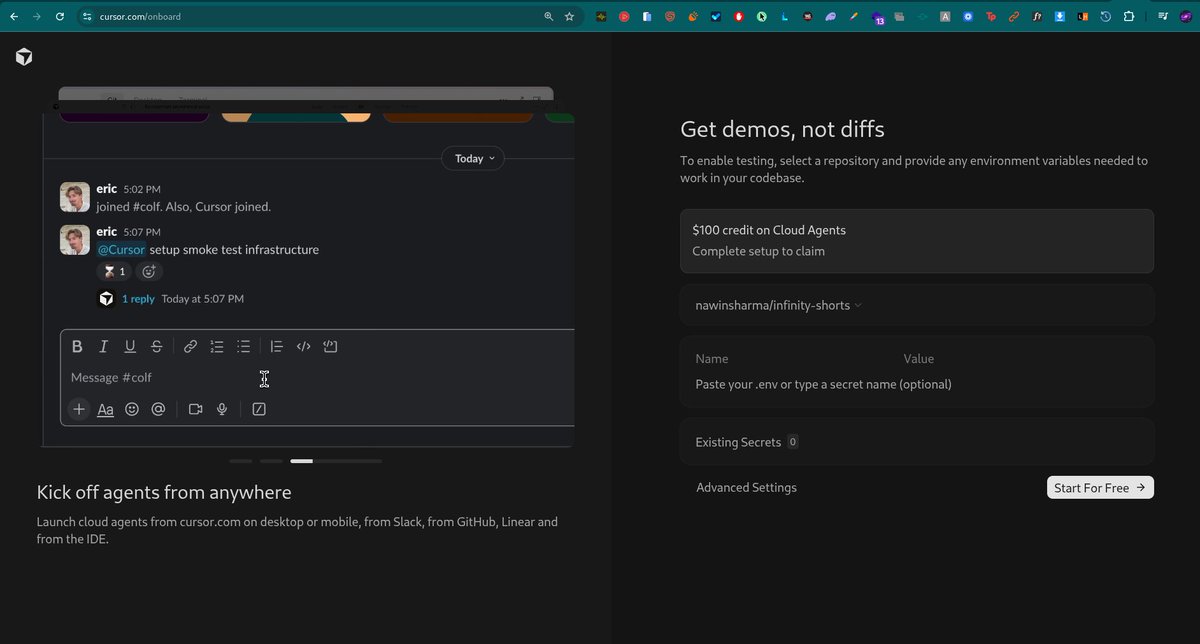Bookmark this page with the star icon
The image size is (1200, 644).
coord(570,17)
